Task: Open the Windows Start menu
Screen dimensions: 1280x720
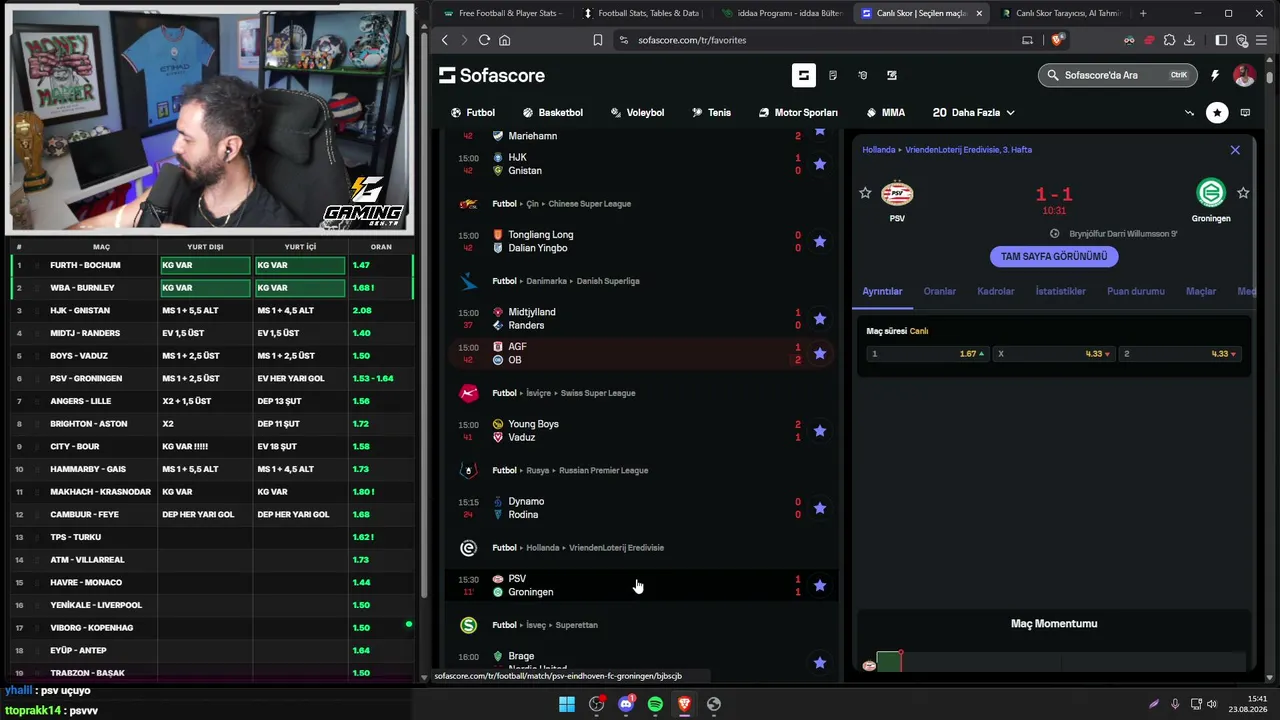Action: [567, 704]
